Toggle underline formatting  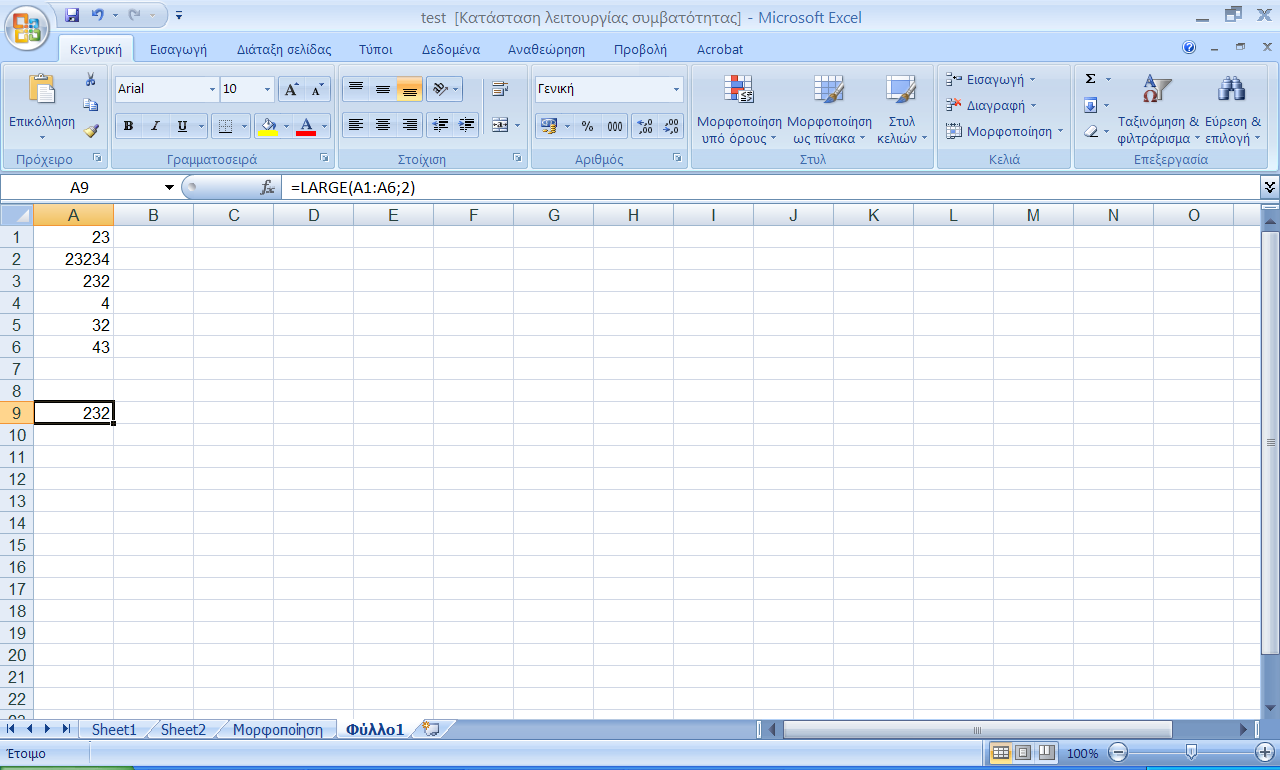tap(182, 126)
